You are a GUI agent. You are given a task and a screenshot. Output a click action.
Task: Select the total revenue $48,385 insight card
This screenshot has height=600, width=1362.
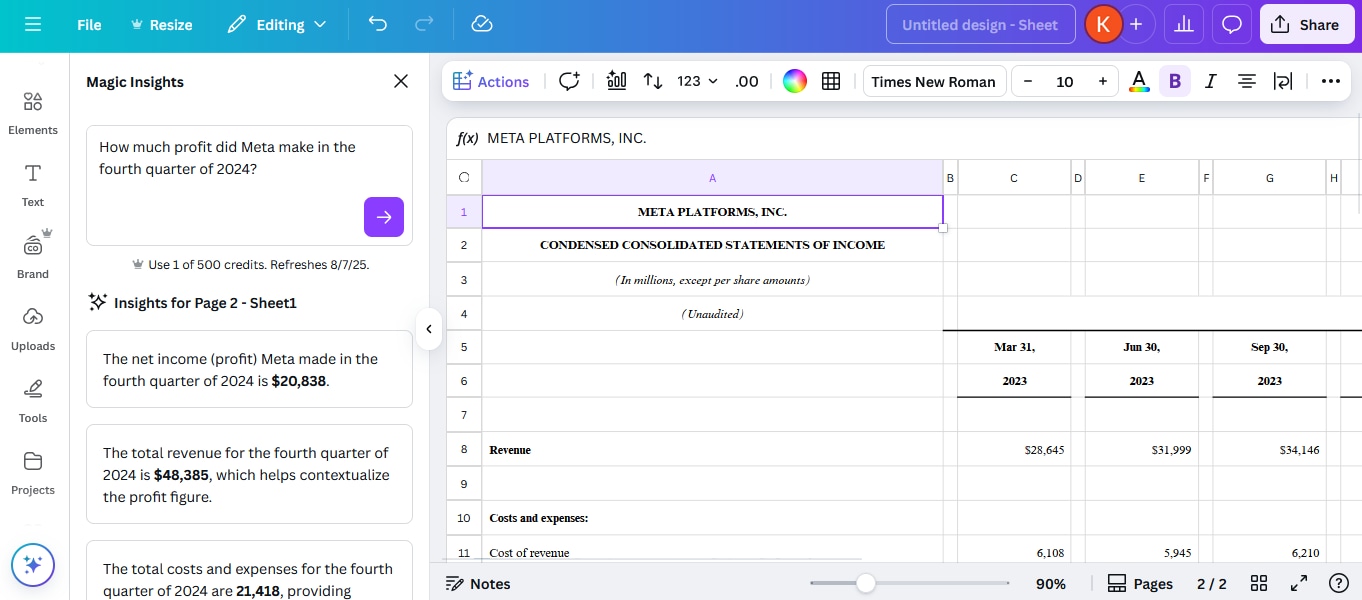coord(249,474)
